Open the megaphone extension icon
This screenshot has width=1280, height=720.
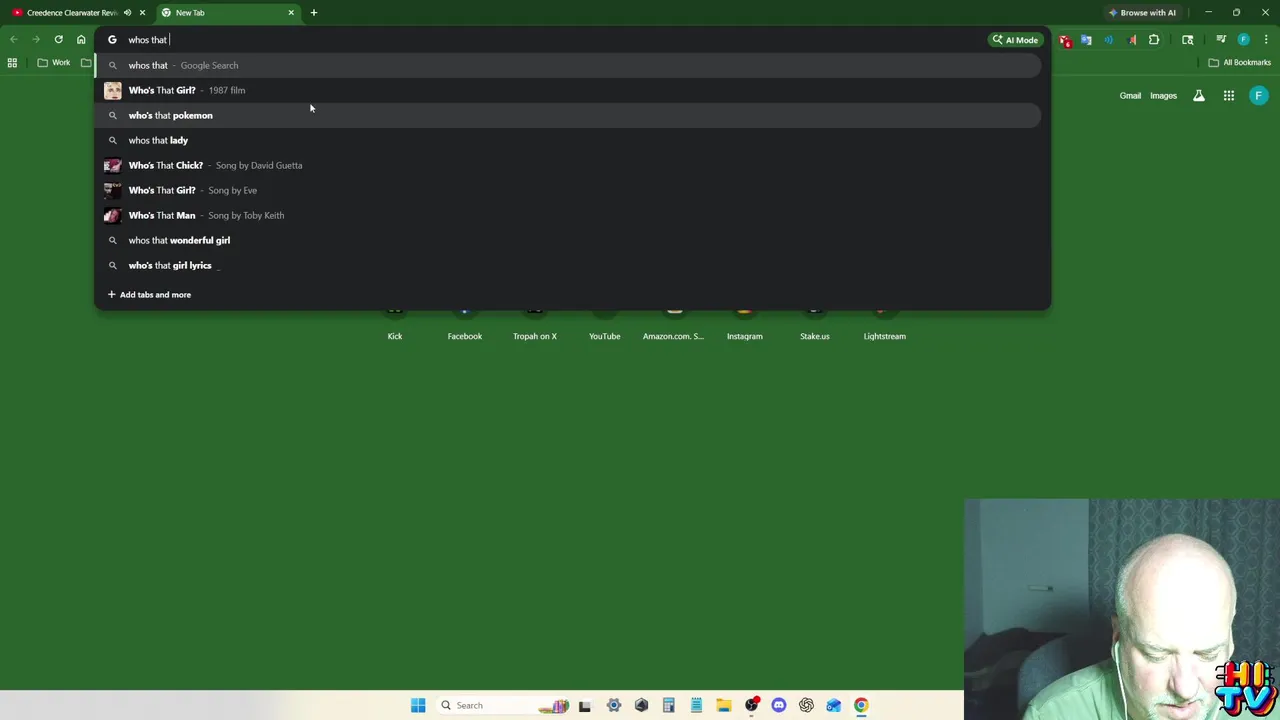[1131, 40]
